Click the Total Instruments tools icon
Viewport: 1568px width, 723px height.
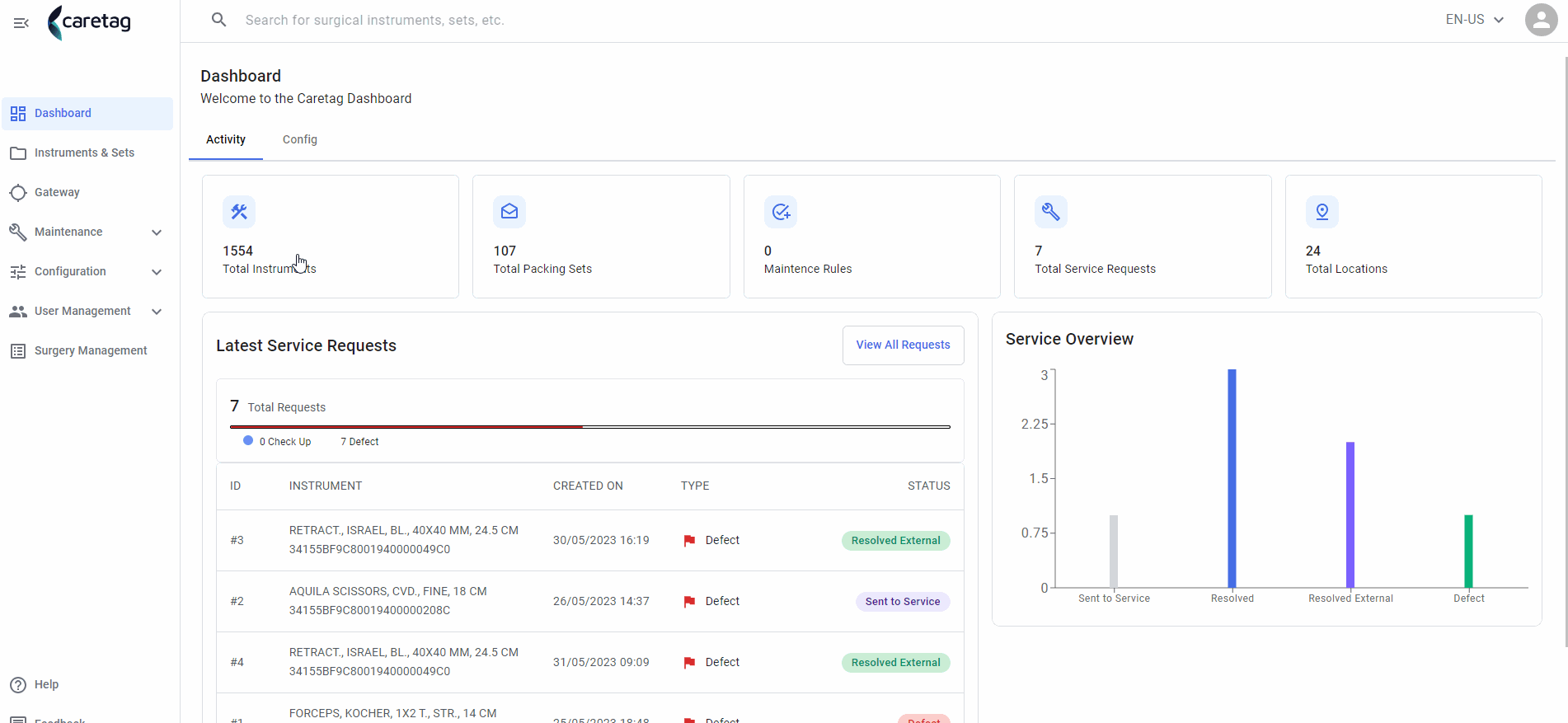pyautogui.click(x=239, y=212)
